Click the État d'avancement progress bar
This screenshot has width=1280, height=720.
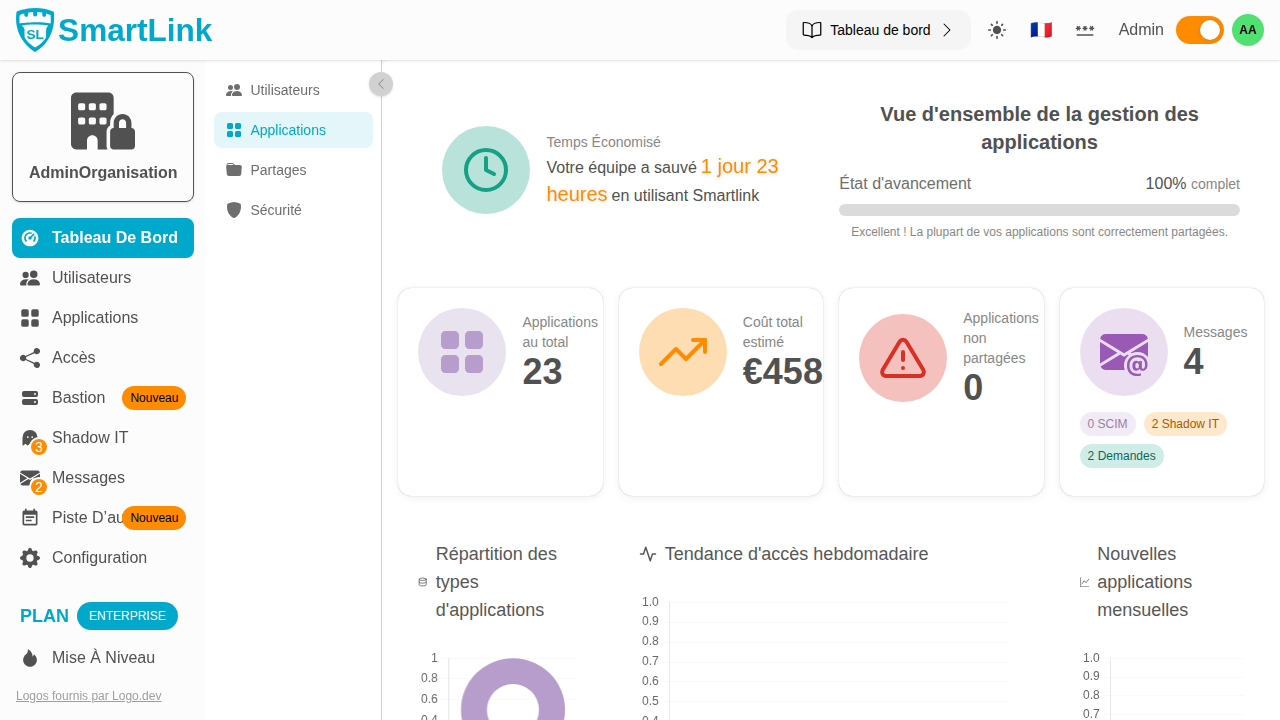1039,208
